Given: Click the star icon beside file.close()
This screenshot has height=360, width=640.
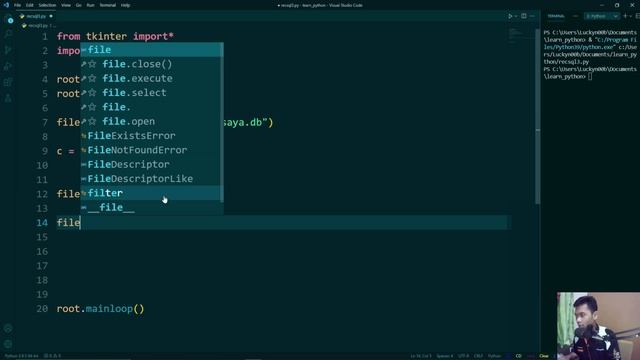Looking at the screenshot, I should tap(93, 64).
